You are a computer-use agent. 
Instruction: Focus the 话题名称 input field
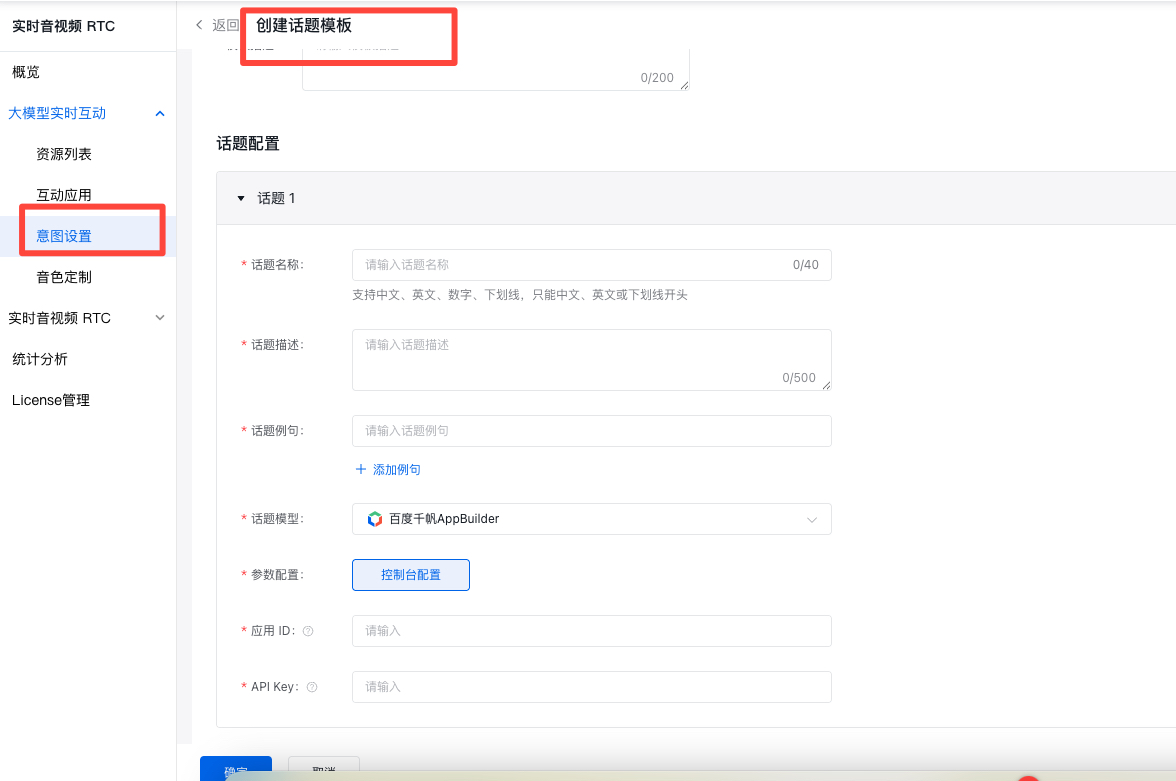click(x=570, y=265)
